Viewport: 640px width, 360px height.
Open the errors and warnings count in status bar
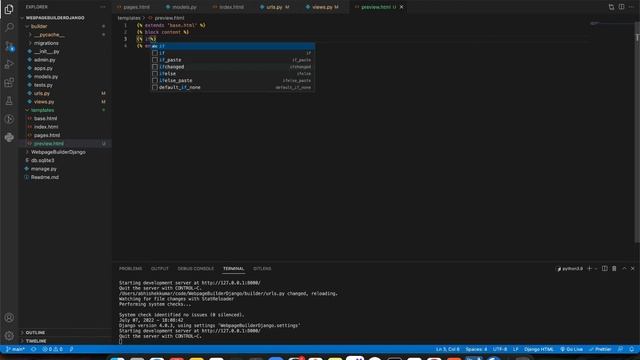(x=53, y=349)
